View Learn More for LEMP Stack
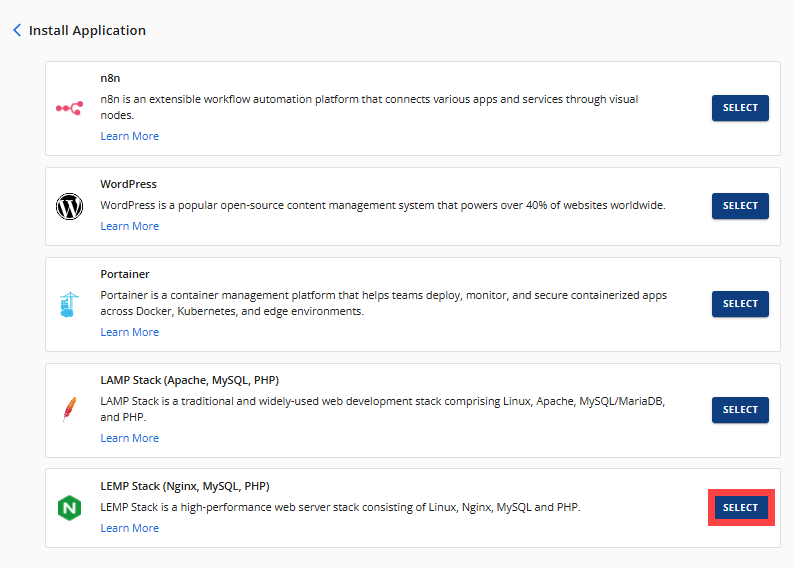This screenshot has height=568, width=794. pyautogui.click(x=129, y=528)
